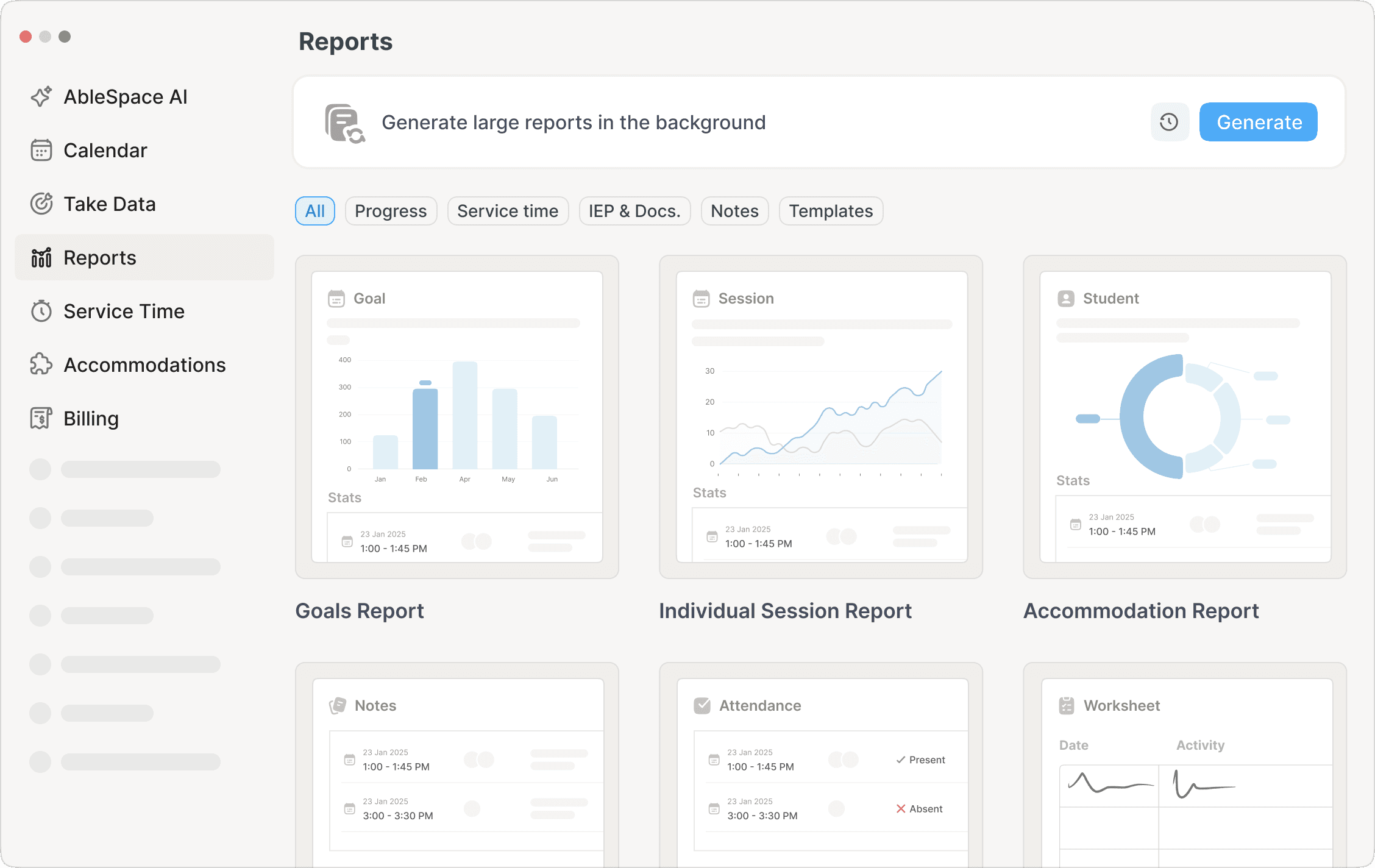Screen dimensions: 1375x868
Task: Click the AbleSpace AI sparkle icon
Action: coord(41,97)
